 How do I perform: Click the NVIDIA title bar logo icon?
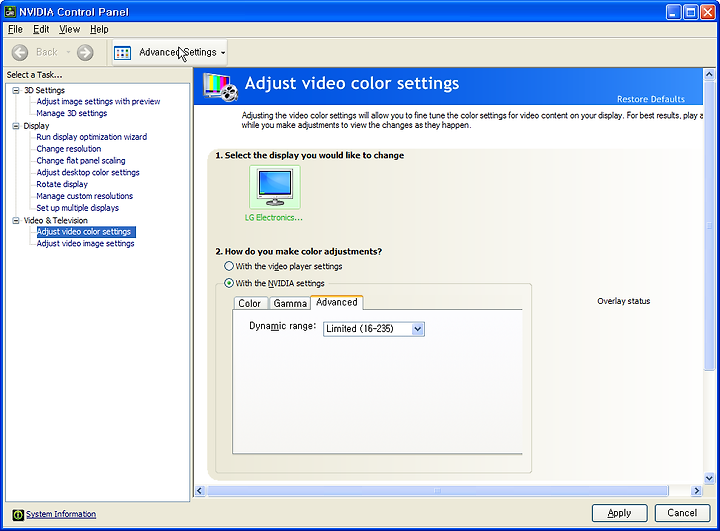pyautogui.click(x=10, y=11)
